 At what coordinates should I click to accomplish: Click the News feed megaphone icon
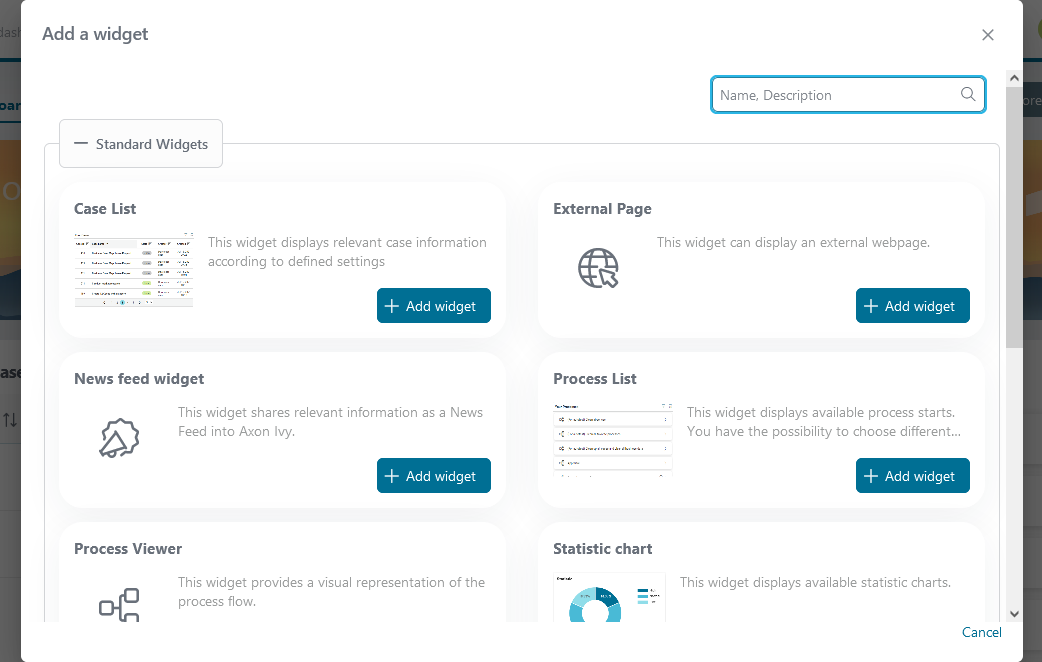pyautogui.click(x=120, y=438)
